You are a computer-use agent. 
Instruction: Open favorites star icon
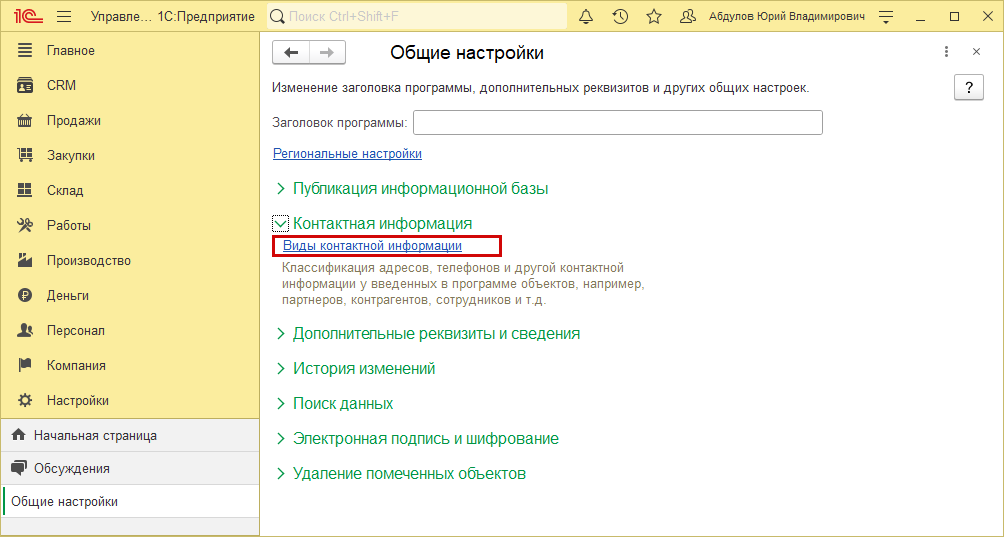point(654,16)
